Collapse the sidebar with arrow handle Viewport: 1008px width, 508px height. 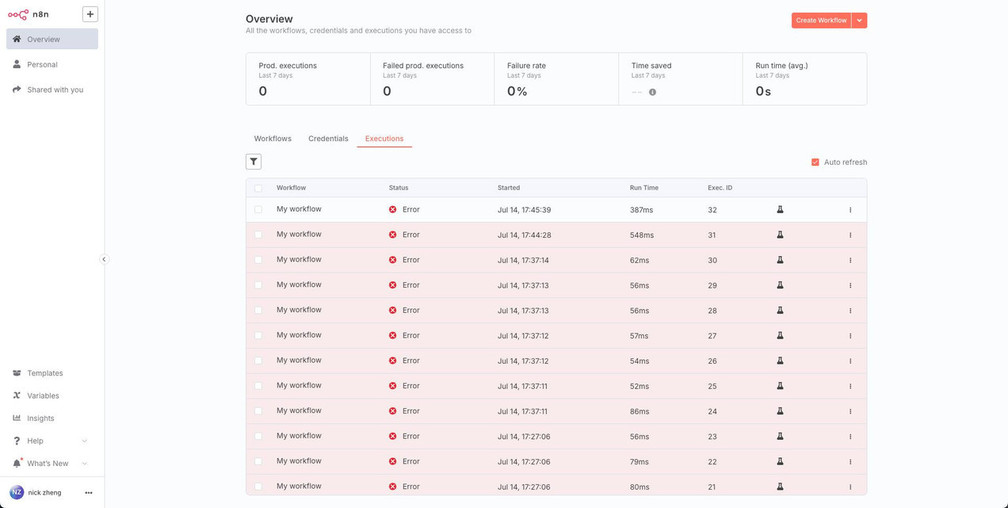click(x=104, y=259)
